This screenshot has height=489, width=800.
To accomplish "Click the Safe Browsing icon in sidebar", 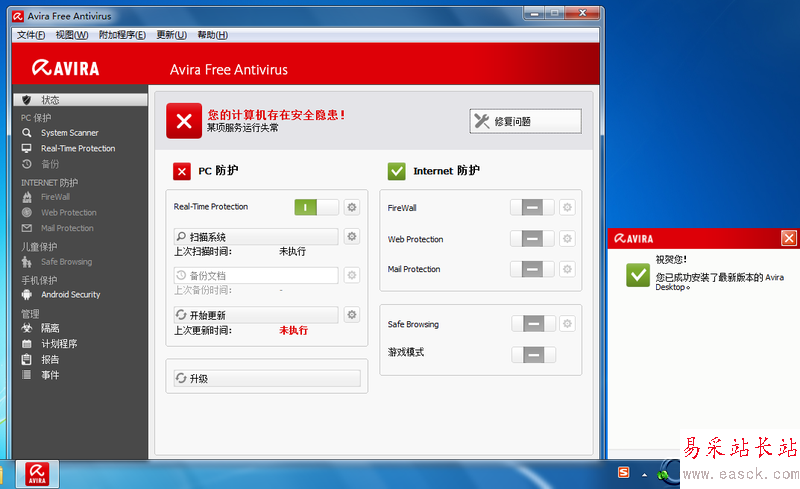I will (x=27, y=262).
